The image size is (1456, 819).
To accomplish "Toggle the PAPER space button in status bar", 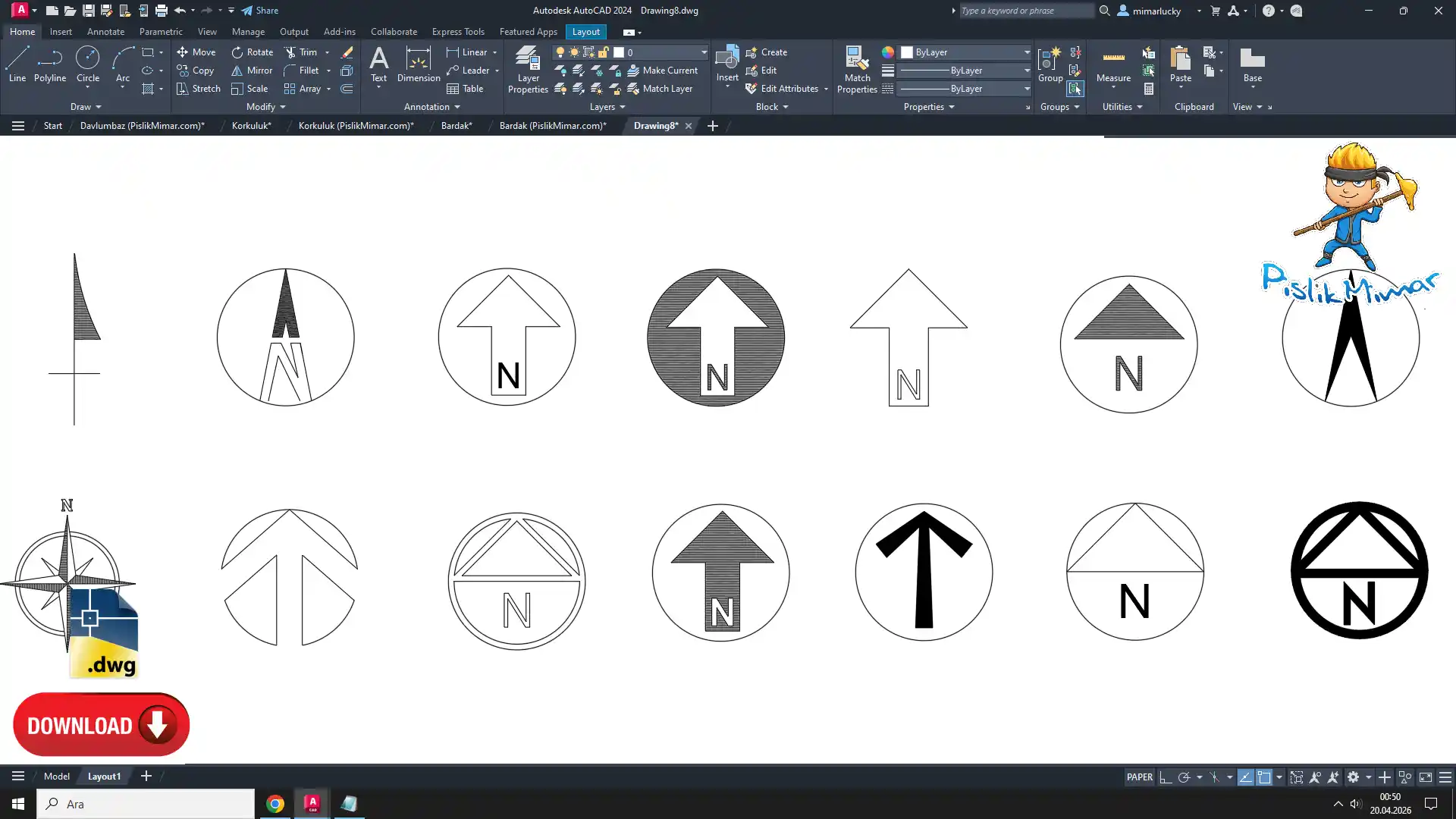I will click(1139, 777).
